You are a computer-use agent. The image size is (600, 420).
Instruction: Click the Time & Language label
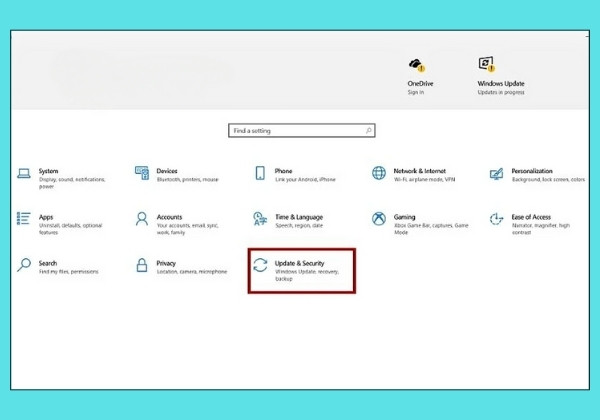click(299, 217)
